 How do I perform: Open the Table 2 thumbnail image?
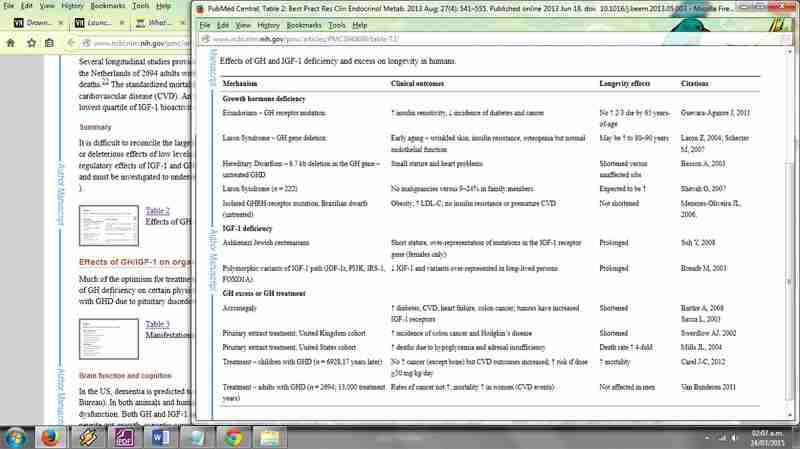[x=109, y=226]
